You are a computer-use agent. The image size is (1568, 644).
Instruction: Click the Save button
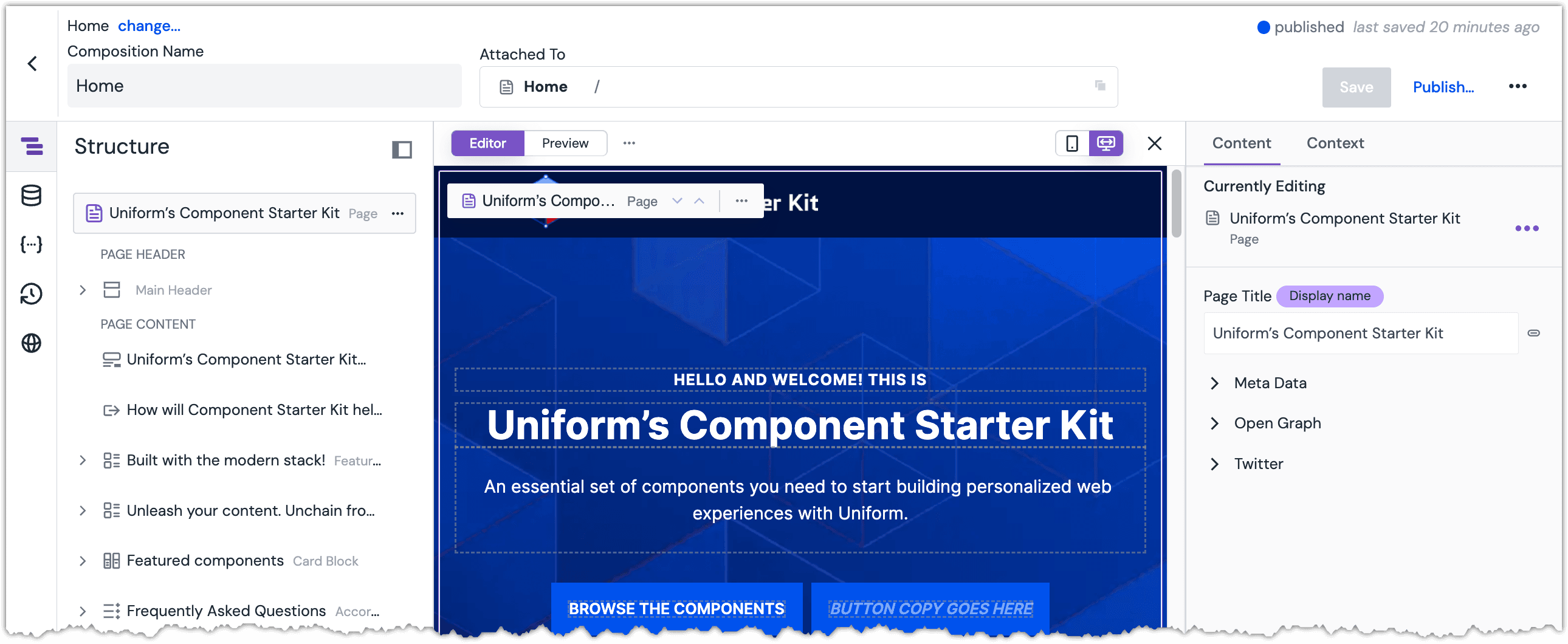point(1356,87)
